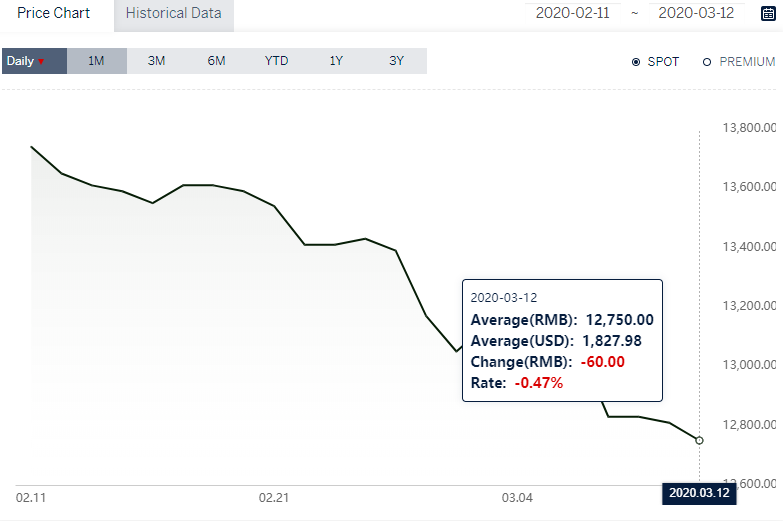Select the 1Y time range
783x521 pixels.
pos(336,61)
